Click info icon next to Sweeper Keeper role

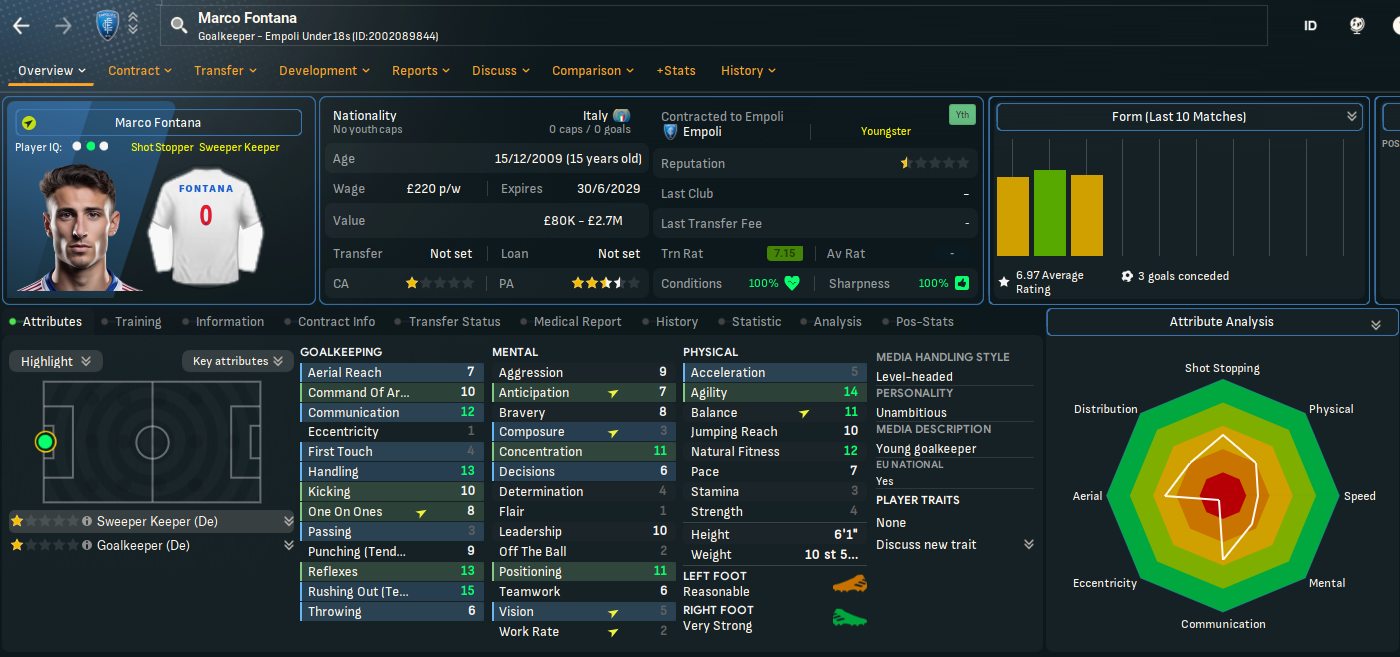[87, 521]
